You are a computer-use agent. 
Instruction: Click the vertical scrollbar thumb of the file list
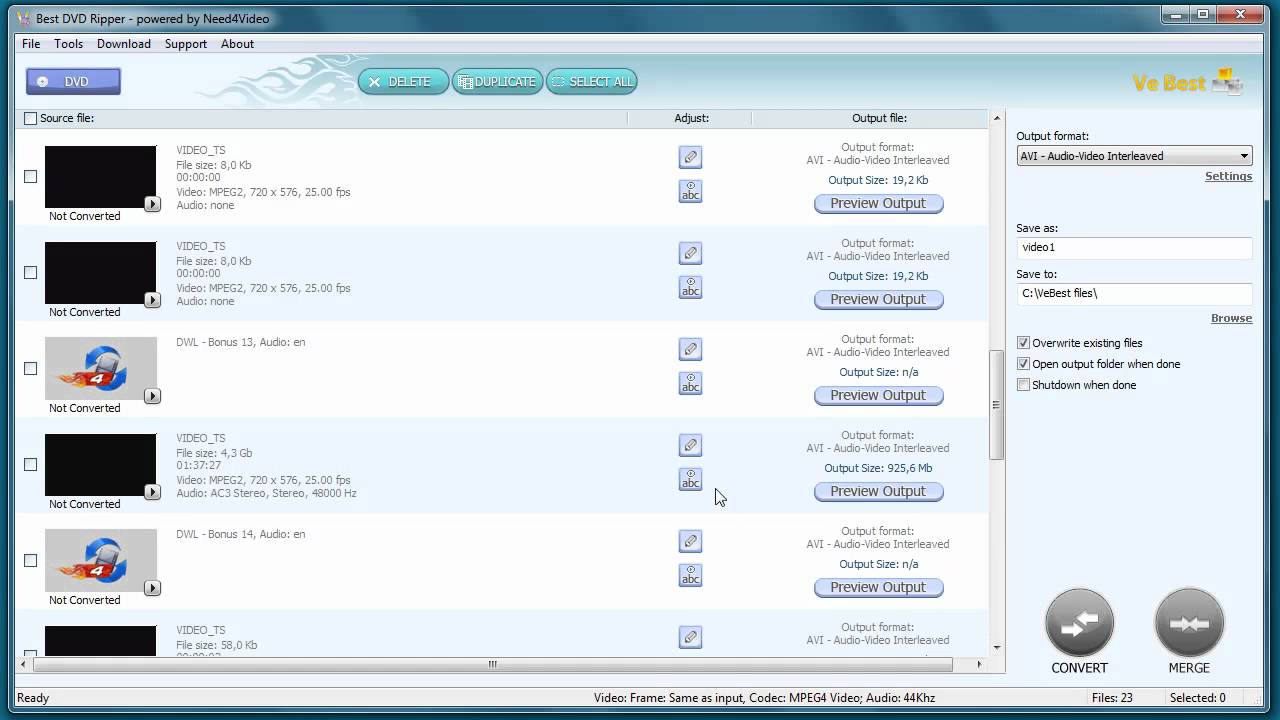pyautogui.click(x=996, y=405)
